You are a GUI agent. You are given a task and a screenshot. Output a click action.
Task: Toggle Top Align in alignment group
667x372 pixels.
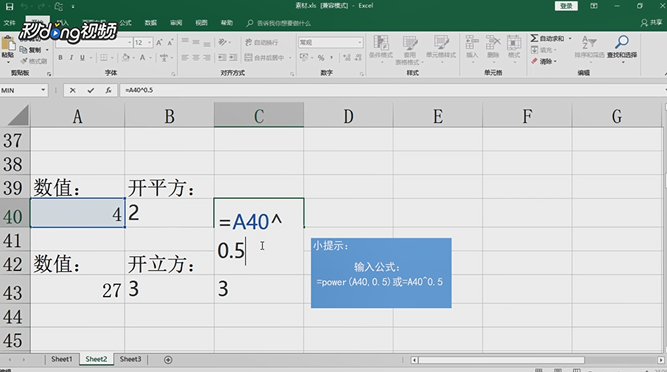[x=185, y=42]
